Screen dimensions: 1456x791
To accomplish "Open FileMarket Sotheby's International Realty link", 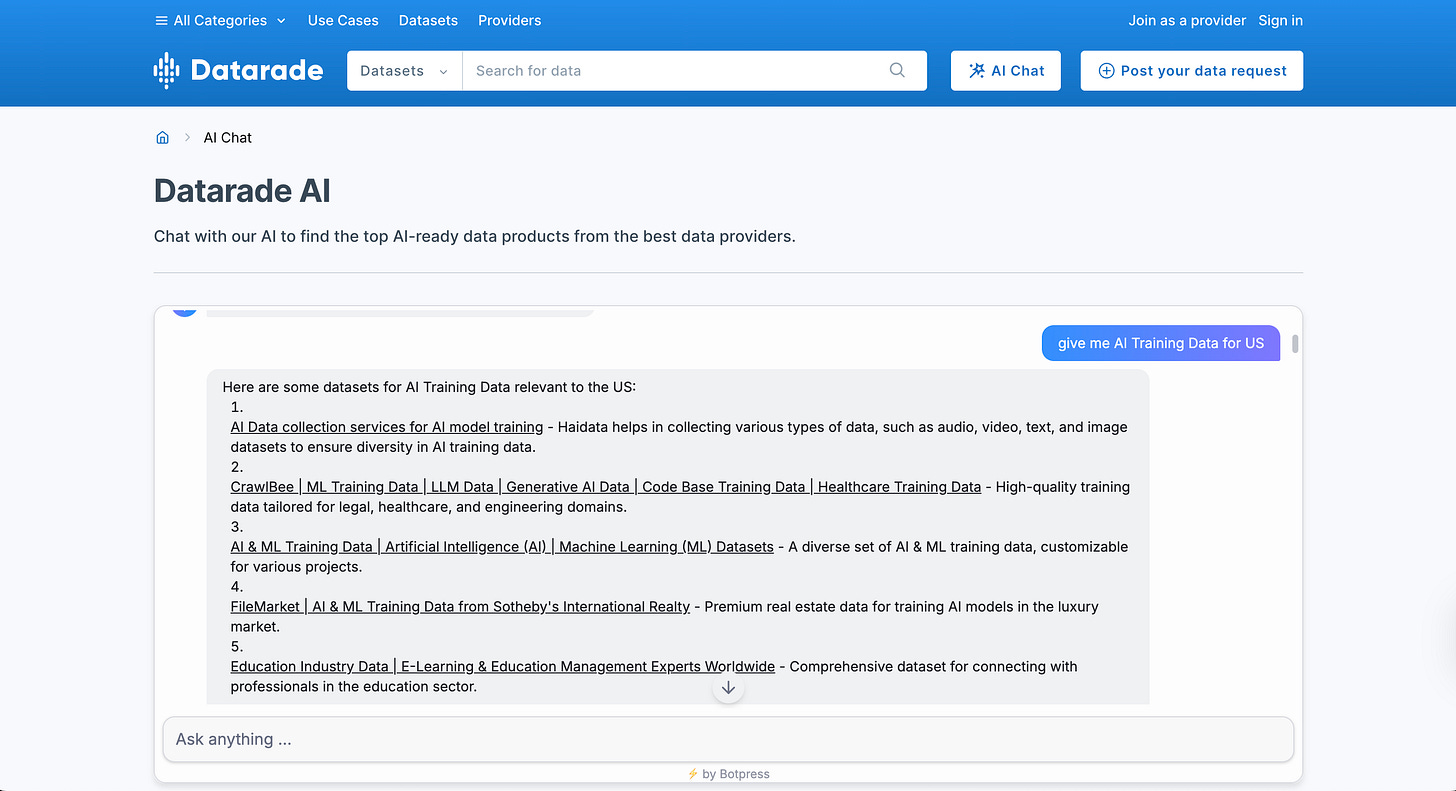I will (x=460, y=607).
